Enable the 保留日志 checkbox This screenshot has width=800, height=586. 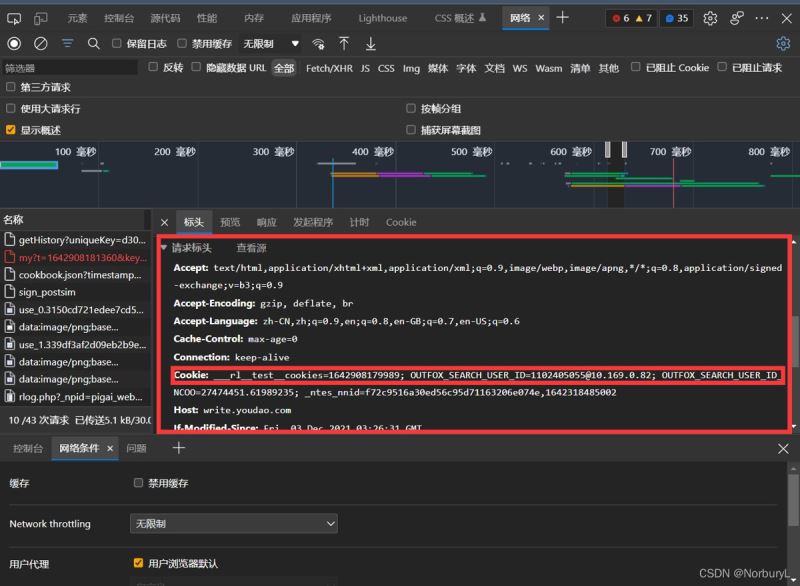point(118,43)
